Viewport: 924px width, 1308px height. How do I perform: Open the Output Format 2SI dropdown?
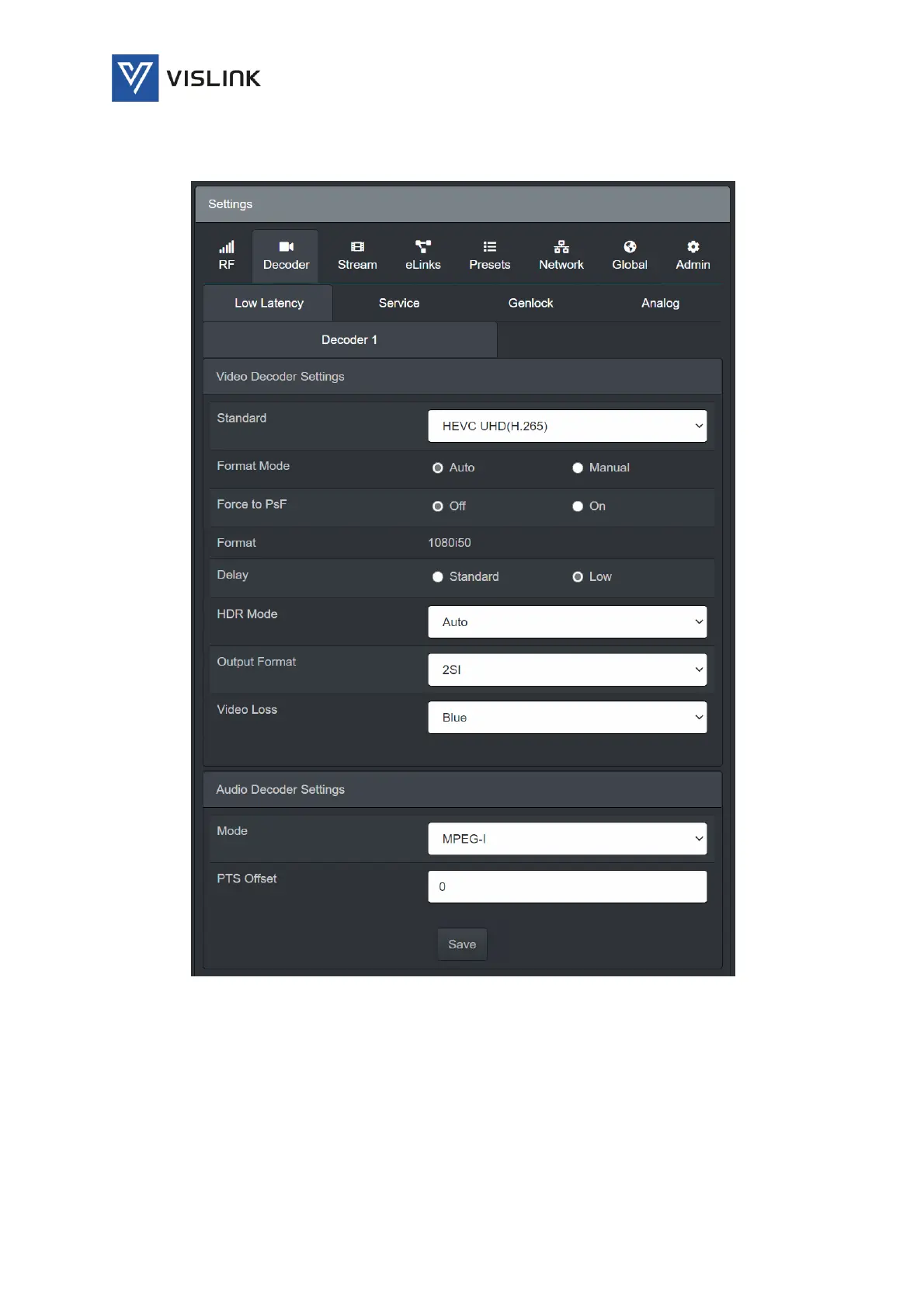pos(568,670)
